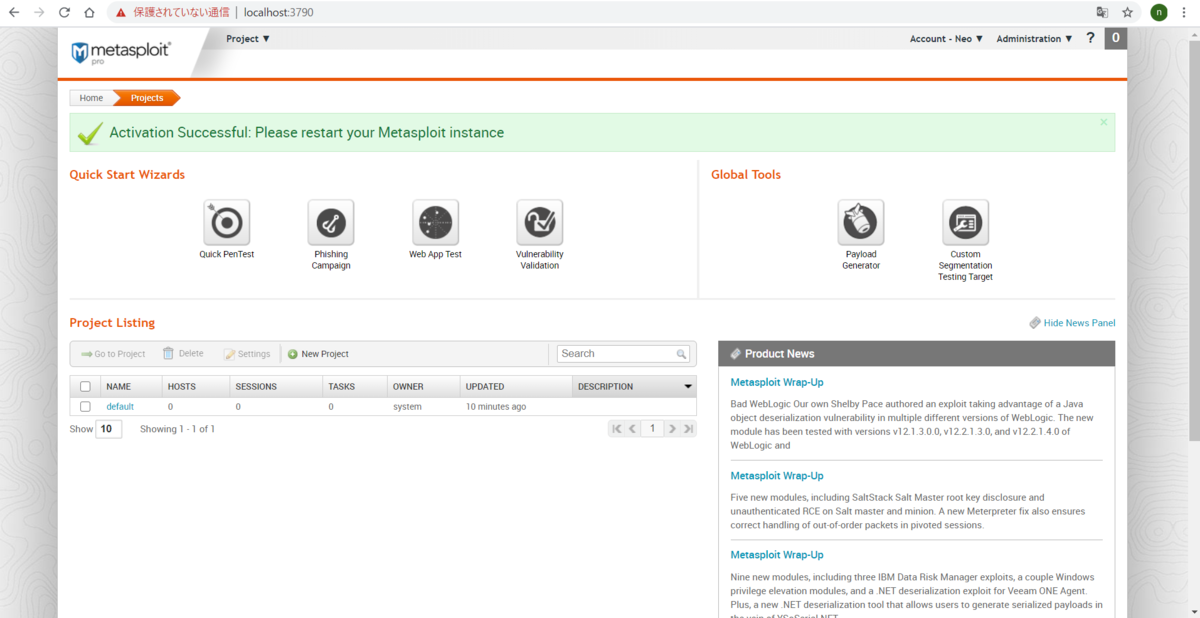This screenshot has height=618, width=1200.
Task: Open the WebLogic deserialization Metasploit Wrap-Up article
Action: pos(777,382)
